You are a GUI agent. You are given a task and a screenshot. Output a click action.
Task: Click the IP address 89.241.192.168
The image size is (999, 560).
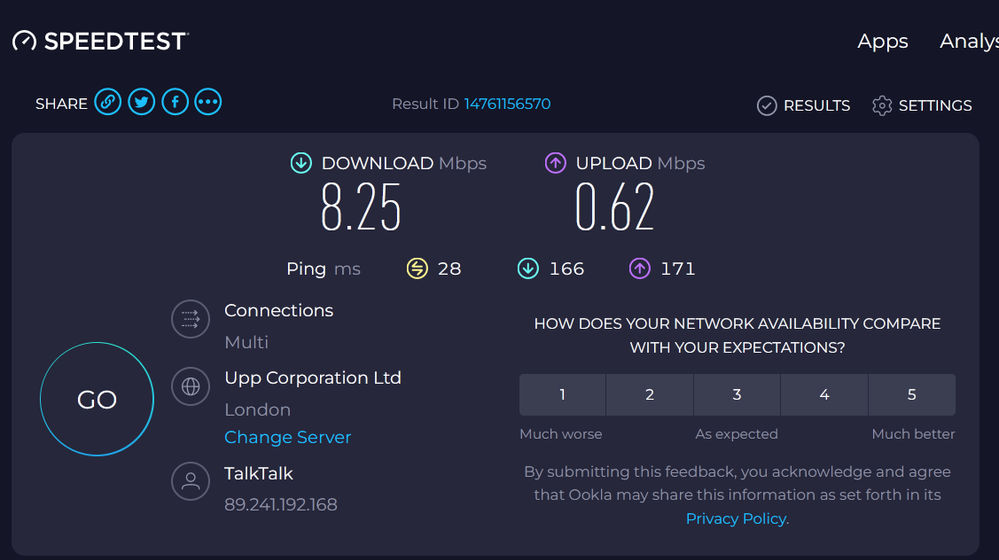[x=281, y=505]
